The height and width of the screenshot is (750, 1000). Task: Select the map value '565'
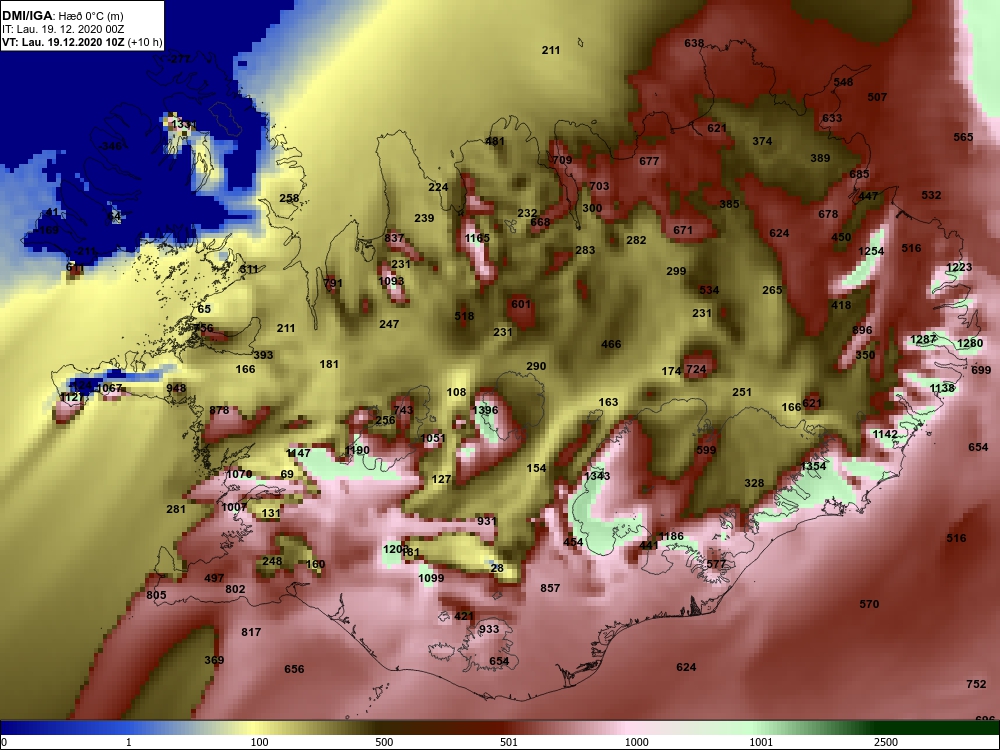[x=963, y=137]
